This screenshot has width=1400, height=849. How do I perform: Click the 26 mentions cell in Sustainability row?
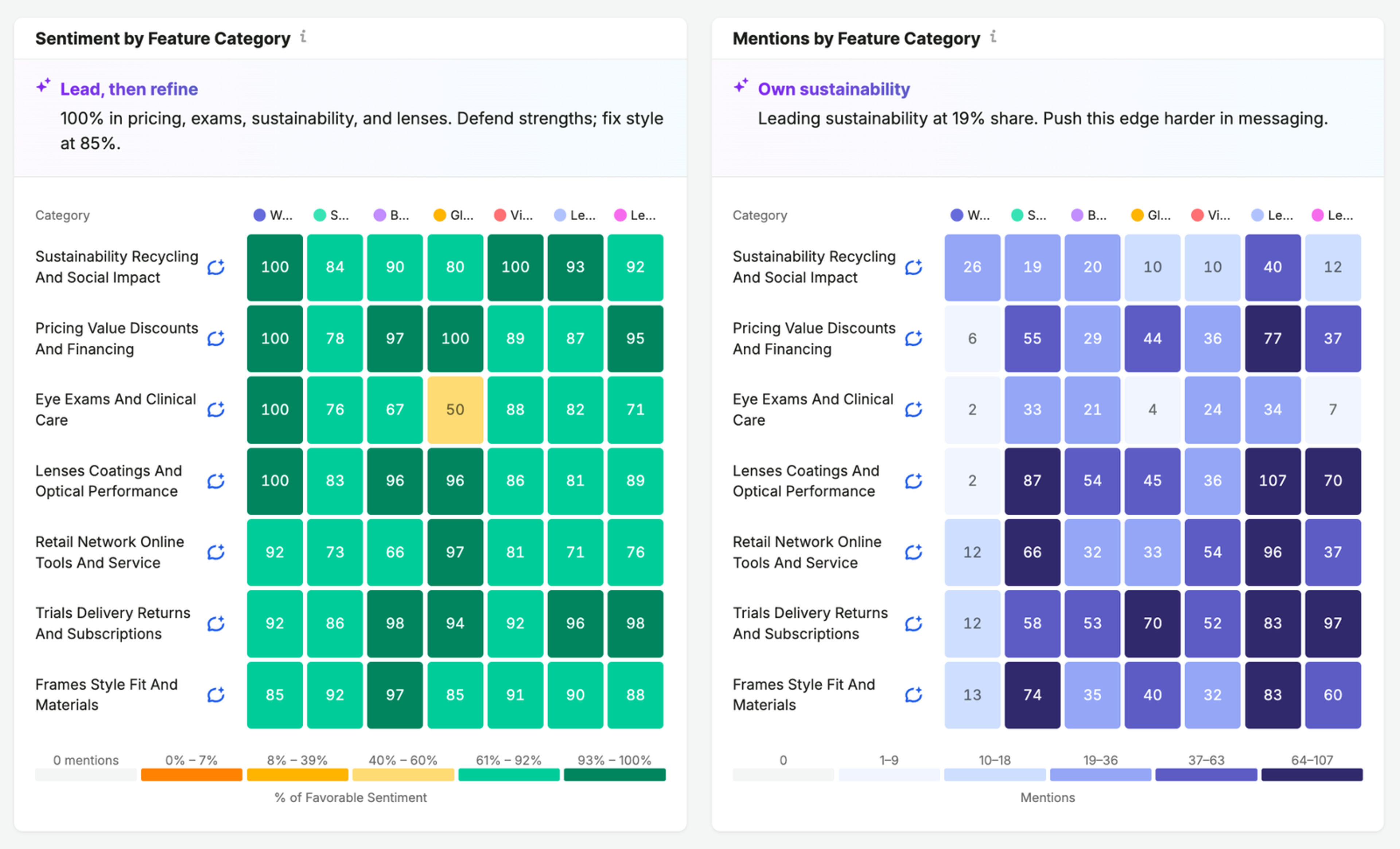coord(972,267)
